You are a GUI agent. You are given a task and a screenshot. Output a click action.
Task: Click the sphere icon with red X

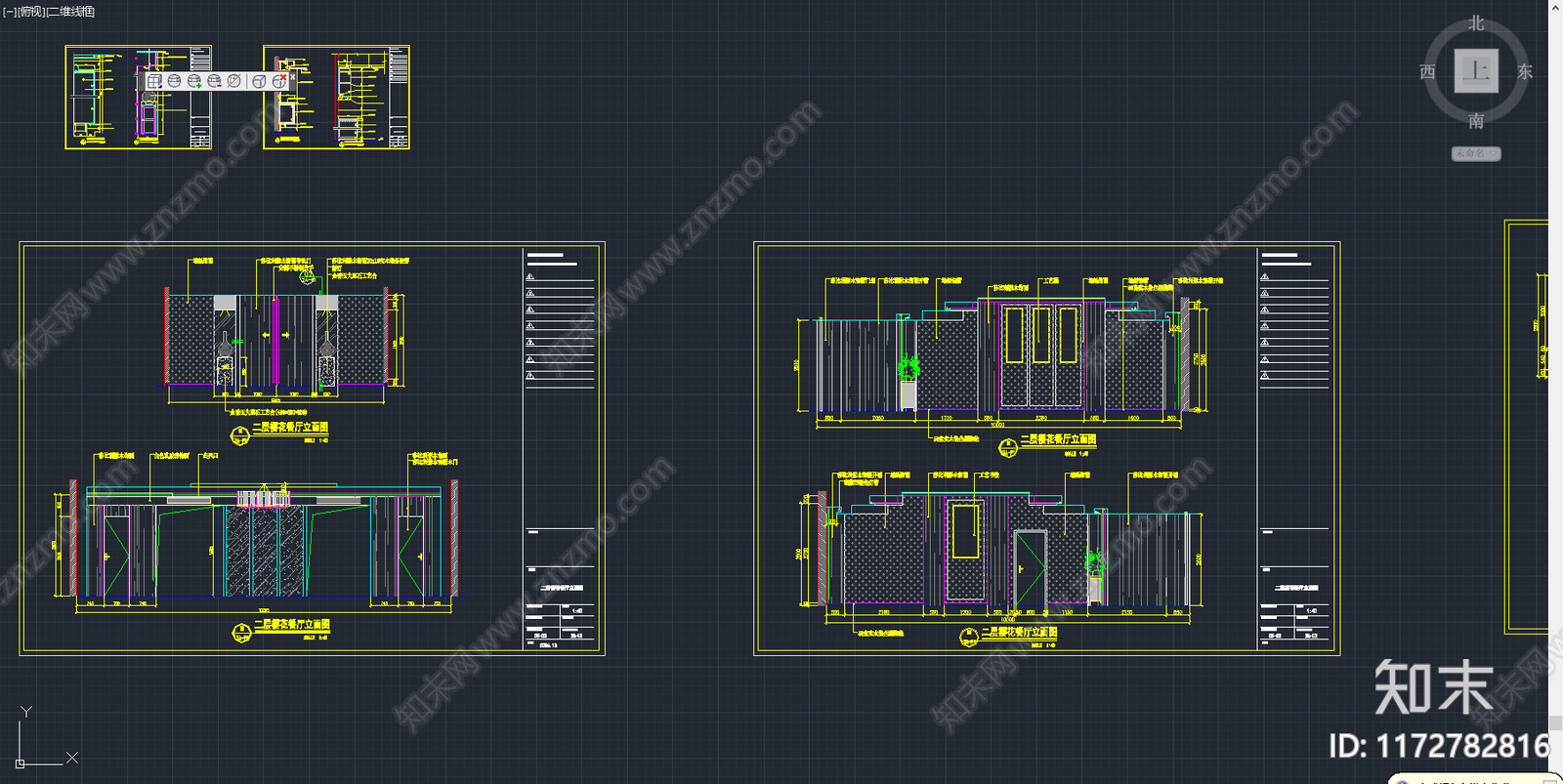point(279,81)
